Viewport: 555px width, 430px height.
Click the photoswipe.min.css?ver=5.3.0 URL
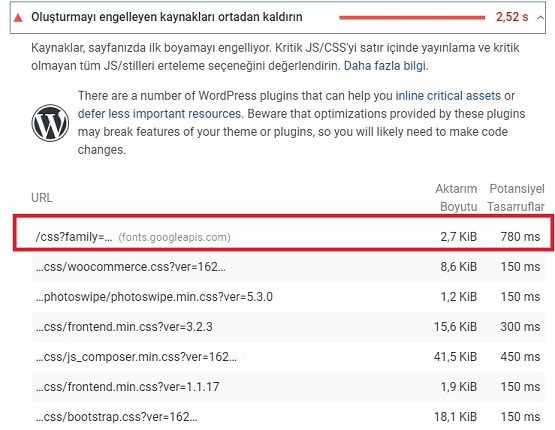pos(154,297)
